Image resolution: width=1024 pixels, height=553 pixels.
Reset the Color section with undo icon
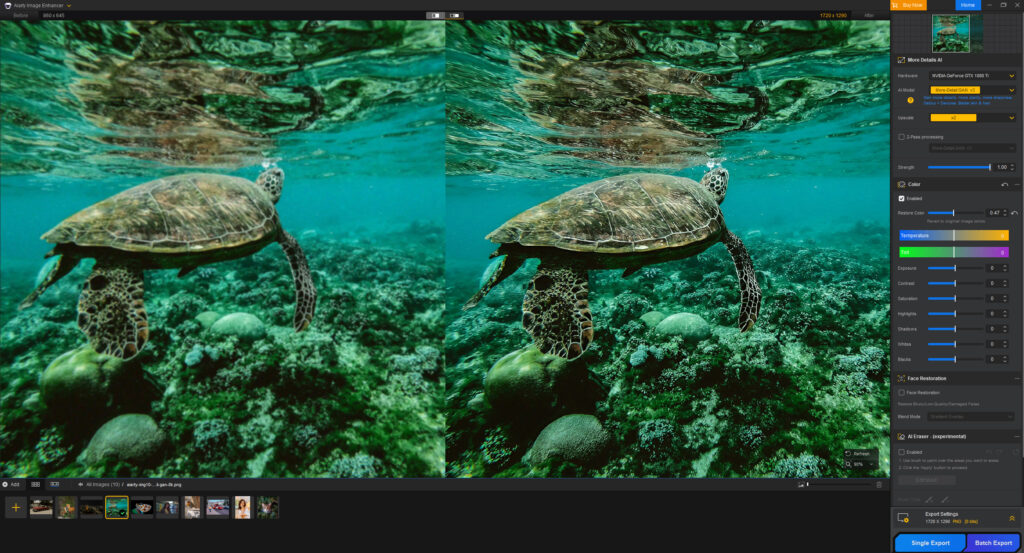[1004, 185]
